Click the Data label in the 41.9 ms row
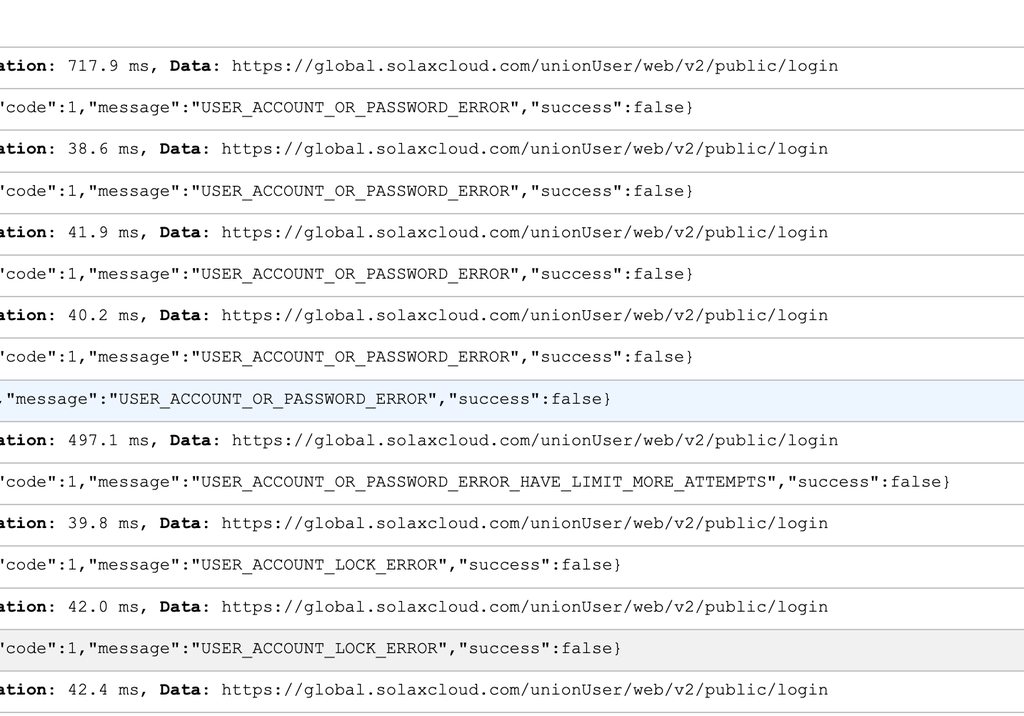 180,233
